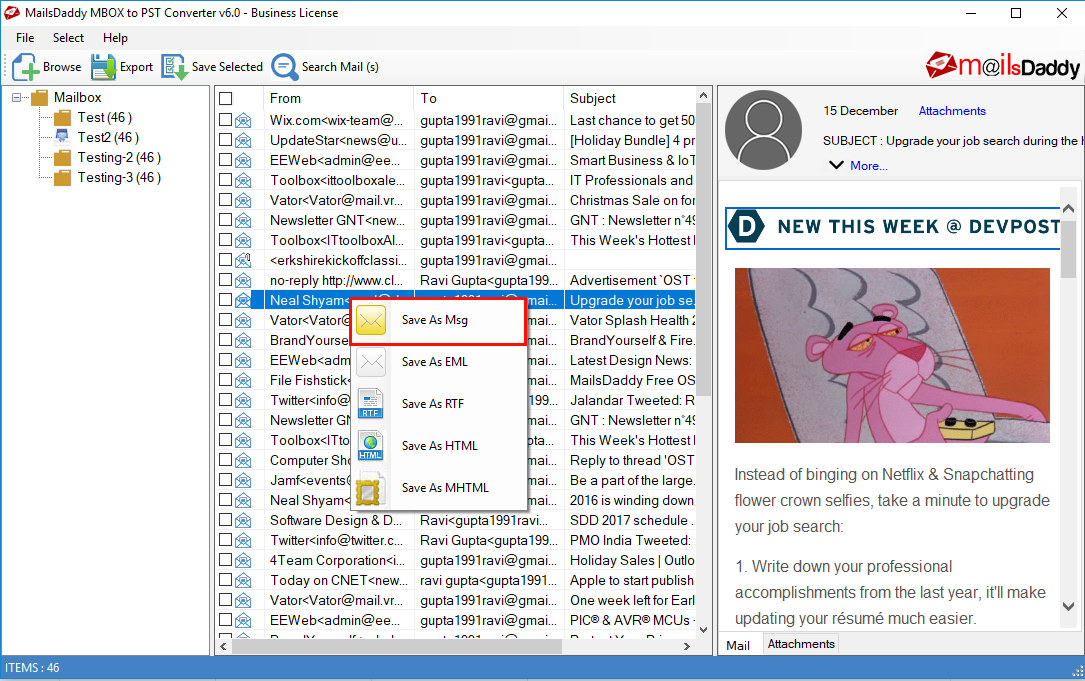Viewport: 1085px width, 681px height.
Task: Select the Testing-3 (46) folder
Action: (119, 178)
